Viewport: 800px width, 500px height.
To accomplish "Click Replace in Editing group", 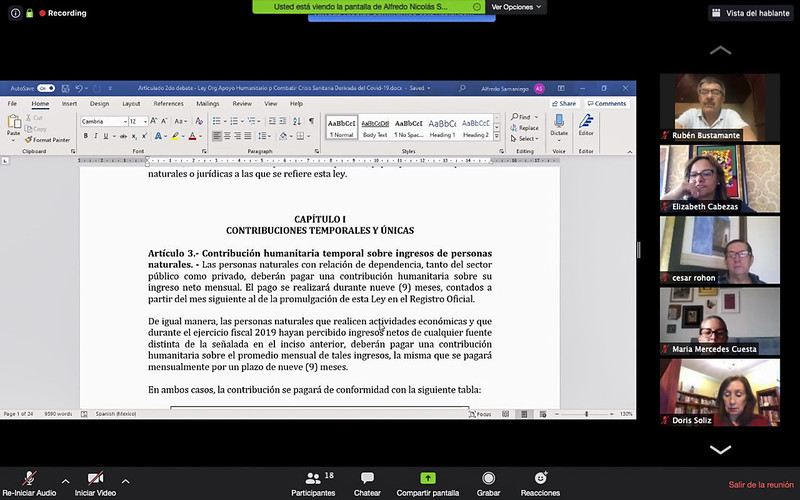I will coord(524,128).
